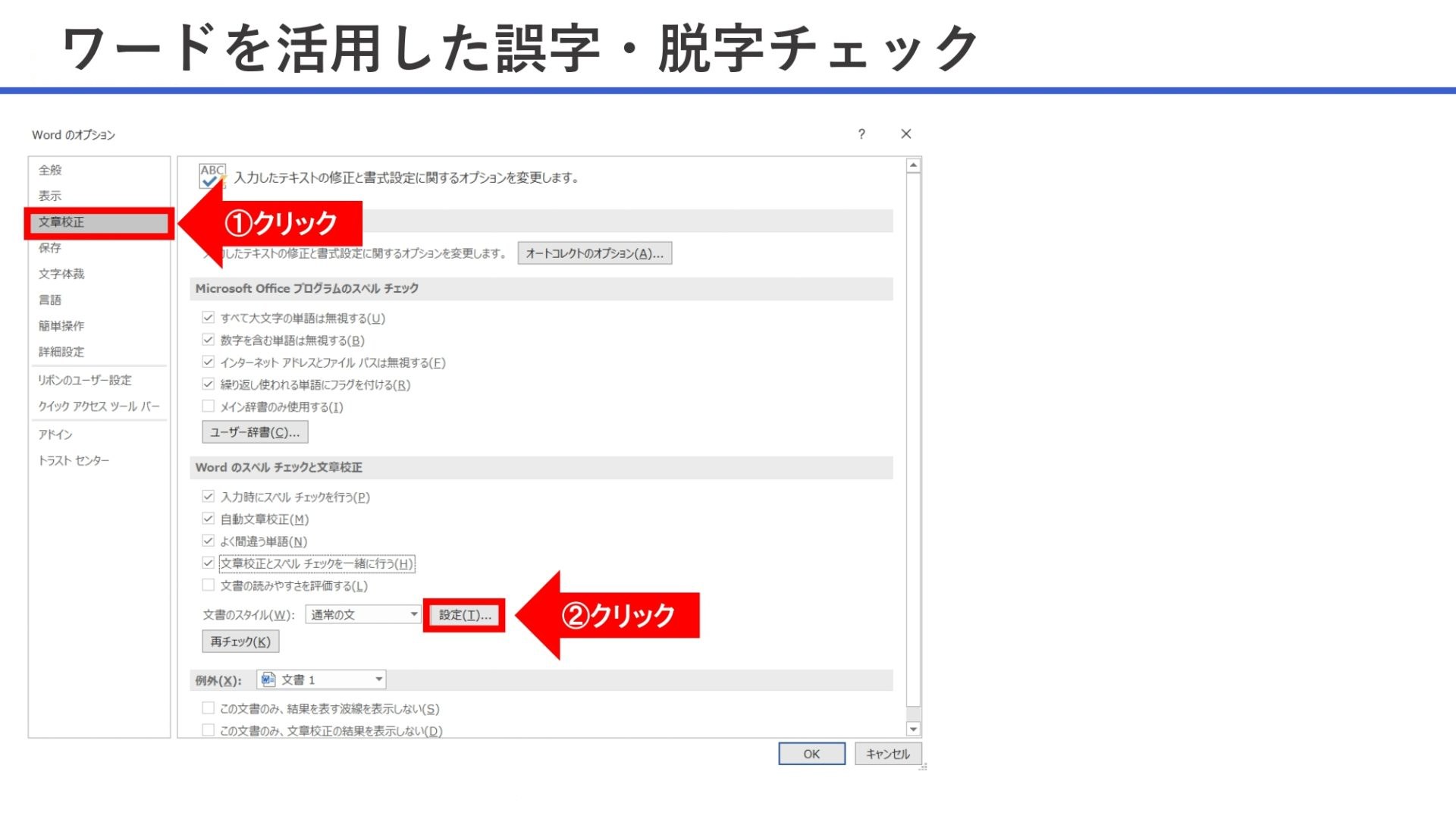This screenshot has height=819, width=1456.
Task: Click the Word のオプション dialog title
Action: 74,134
